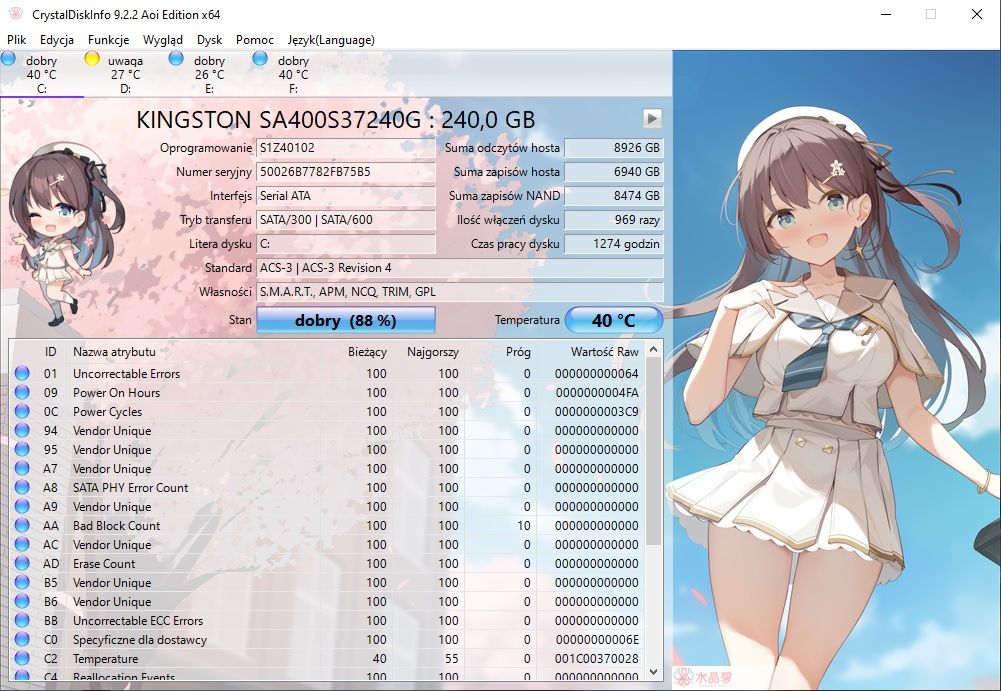
Task: Click the attribute list scroll up arrow
Action: click(x=653, y=349)
